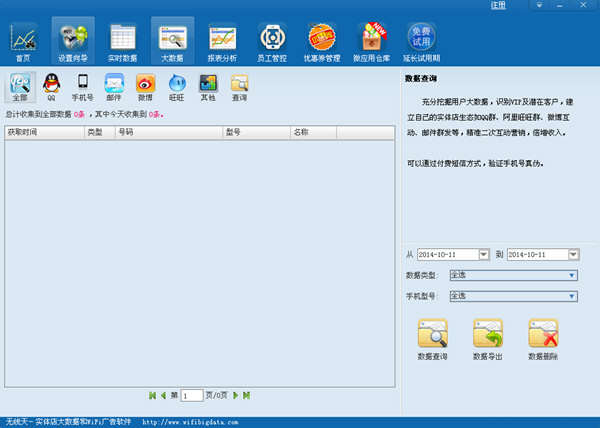Click the page number input field
This screenshot has height=428, width=600.
pos(193,396)
